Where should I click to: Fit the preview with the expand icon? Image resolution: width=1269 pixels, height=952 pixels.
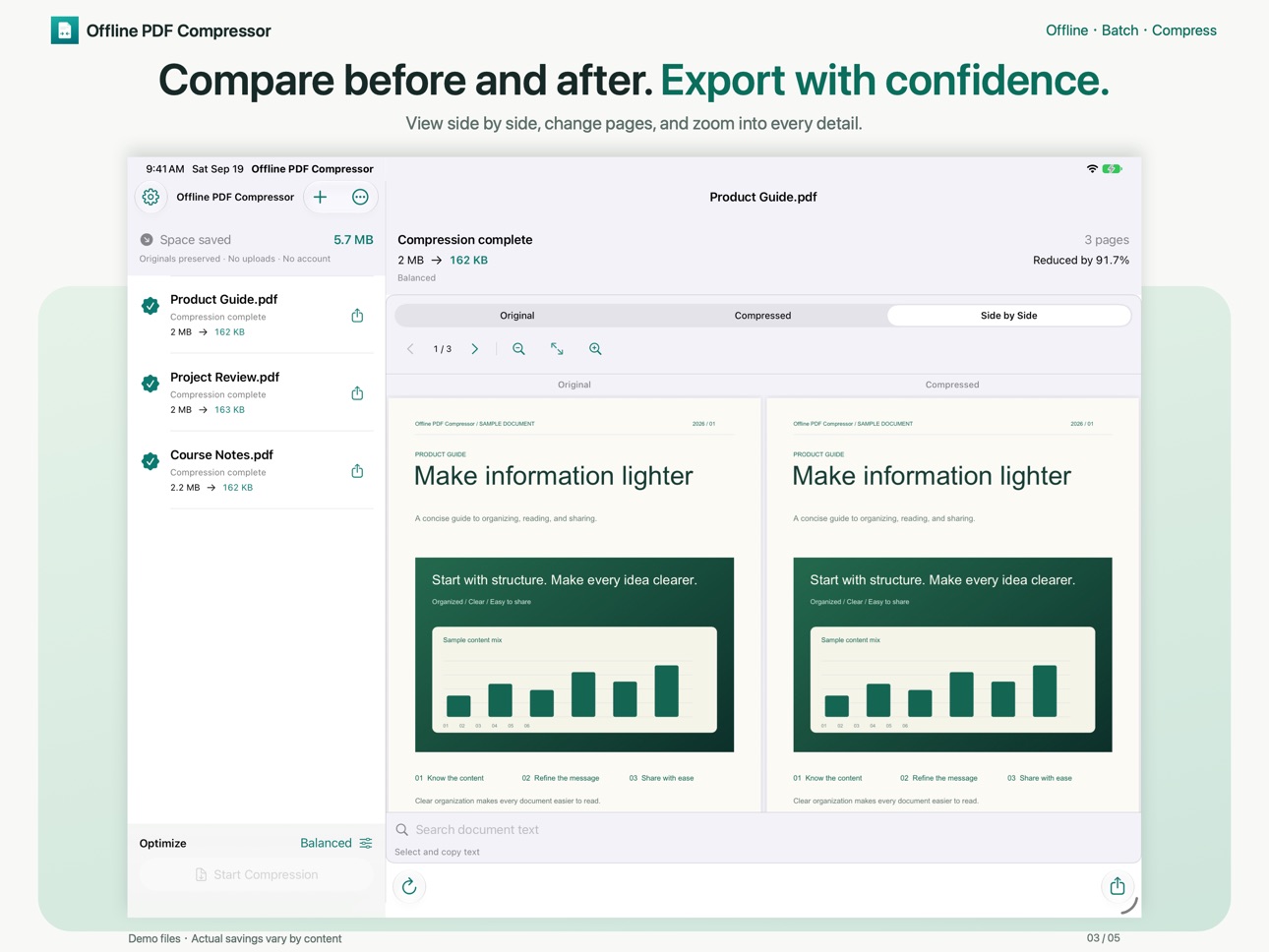click(x=557, y=349)
